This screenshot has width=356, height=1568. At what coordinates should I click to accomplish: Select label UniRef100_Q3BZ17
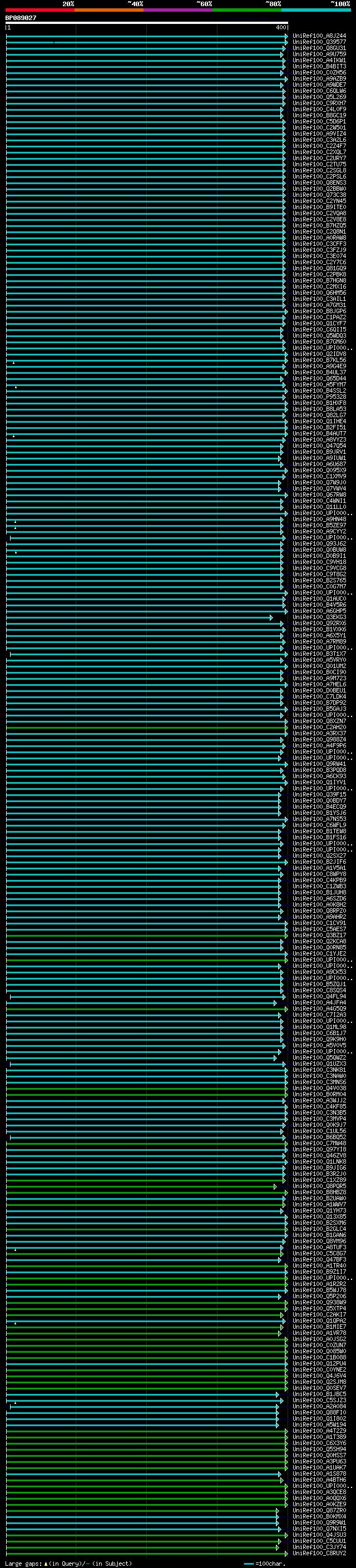[x=319, y=935]
